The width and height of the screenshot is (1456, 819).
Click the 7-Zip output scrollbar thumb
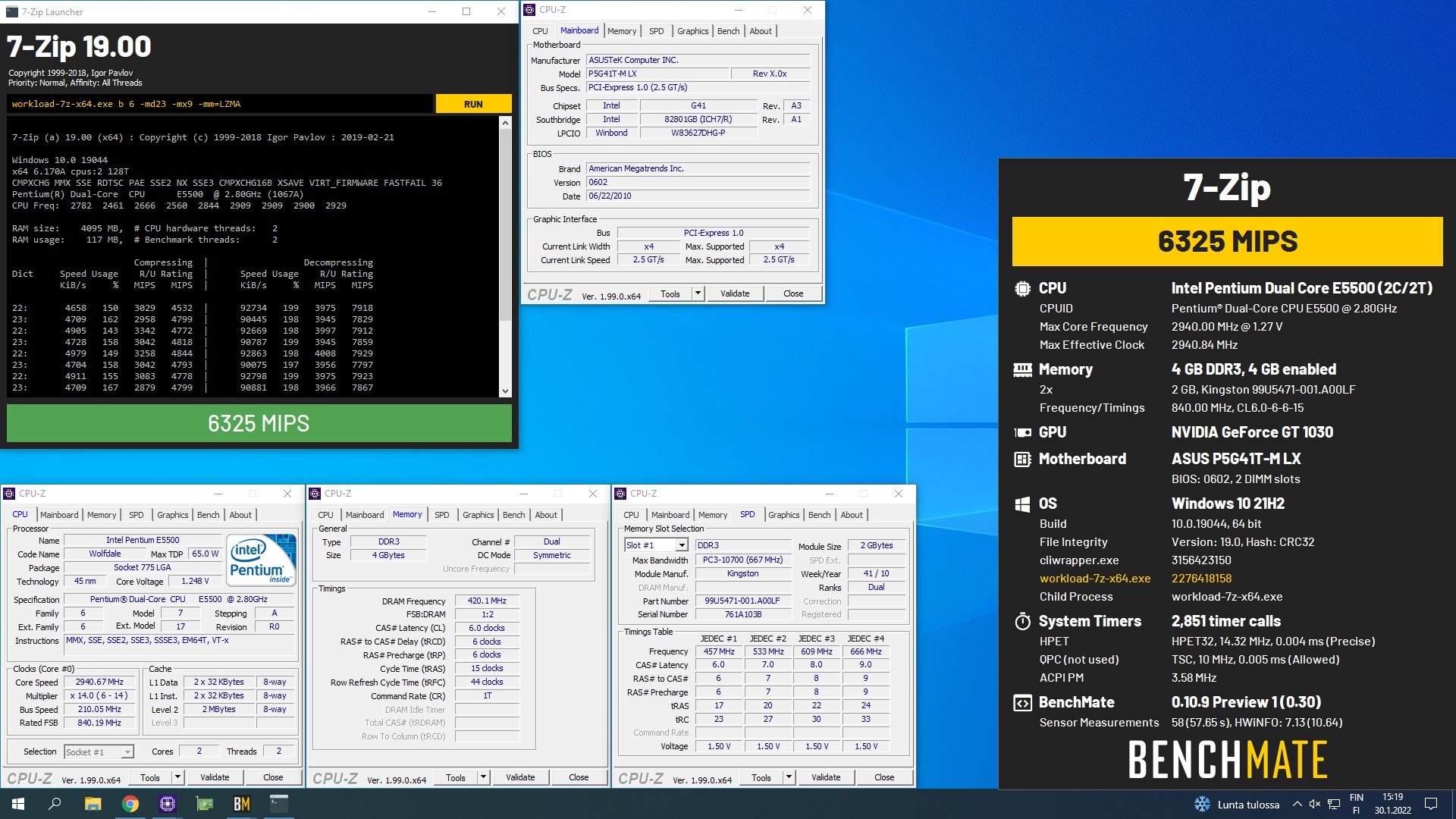[x=505, y=225]
